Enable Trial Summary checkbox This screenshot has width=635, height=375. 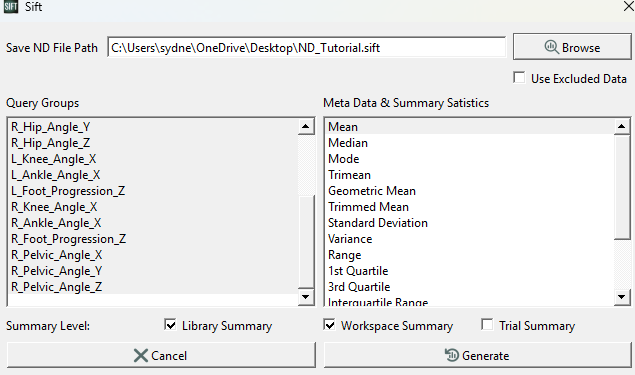[x=487, y=325]
